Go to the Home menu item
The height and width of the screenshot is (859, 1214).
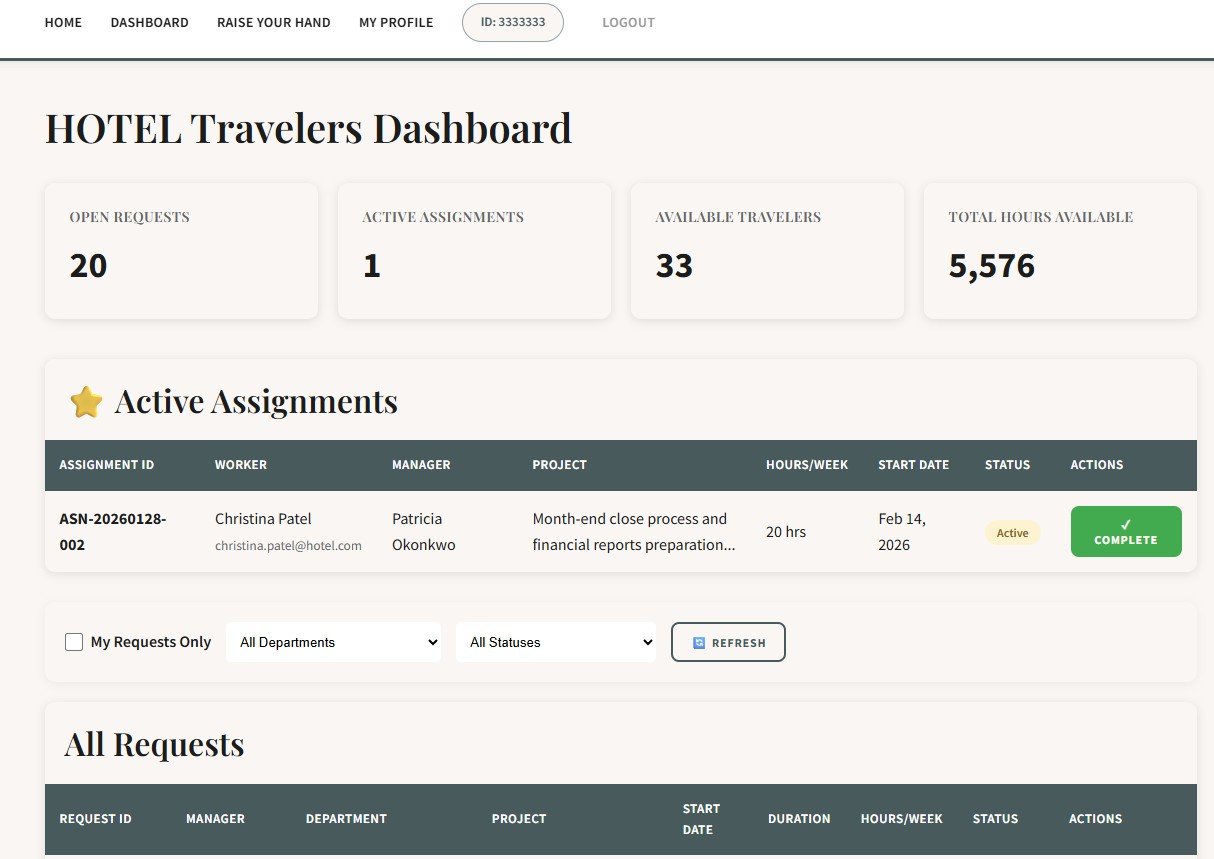[63, 22]
